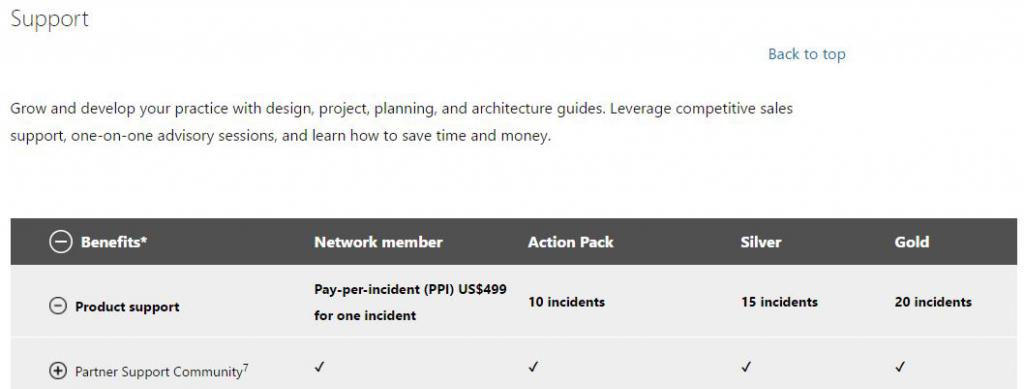The width and height of the screenshot is (1024, 389).
Task: Click the Pay-per-incident US$499 cell
Action: click(410, 302)
